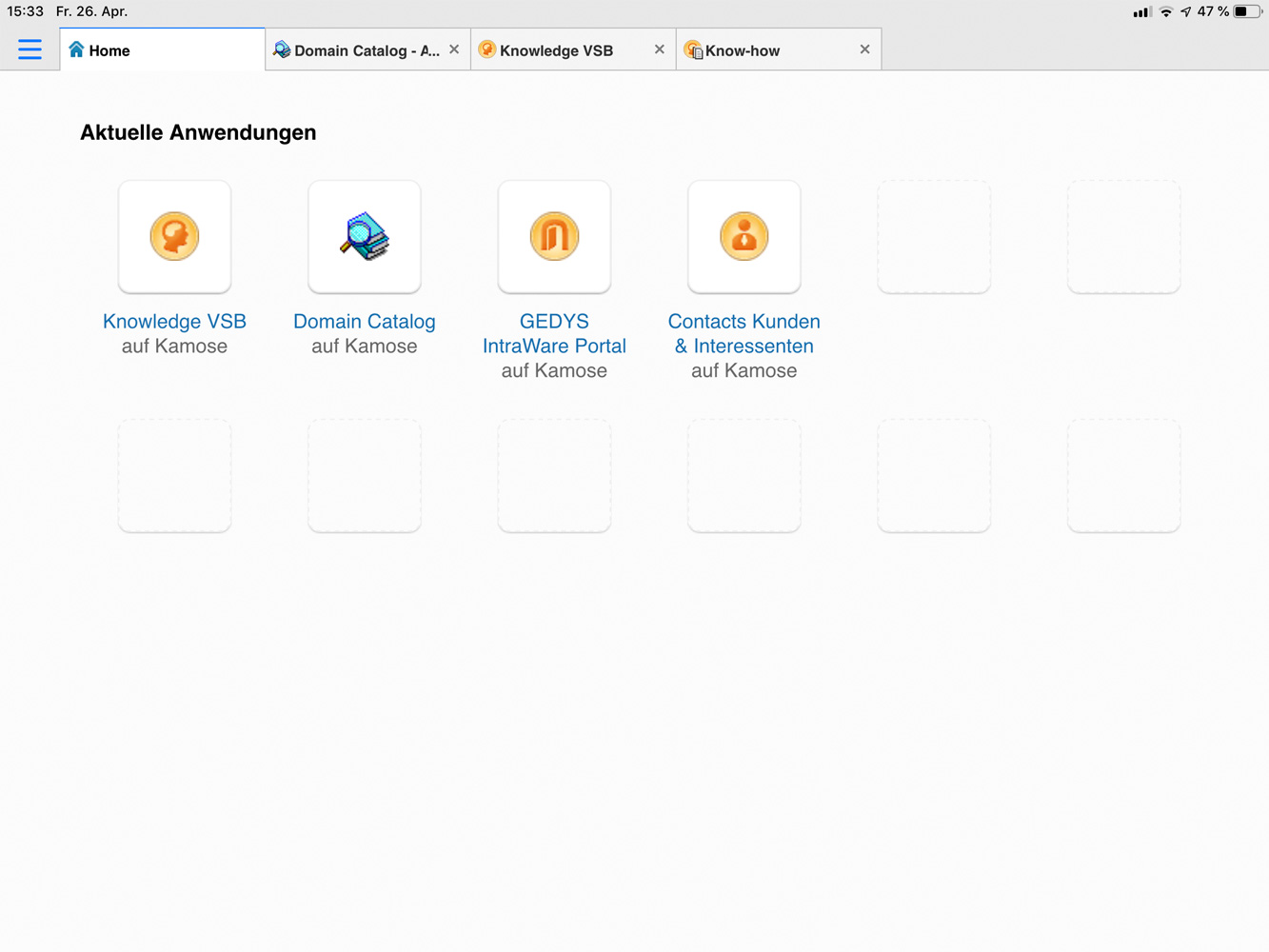Screen dimensions: 1269x952
Task: Open the Domain Catalog app tile icon
Action: click(365, 236)
